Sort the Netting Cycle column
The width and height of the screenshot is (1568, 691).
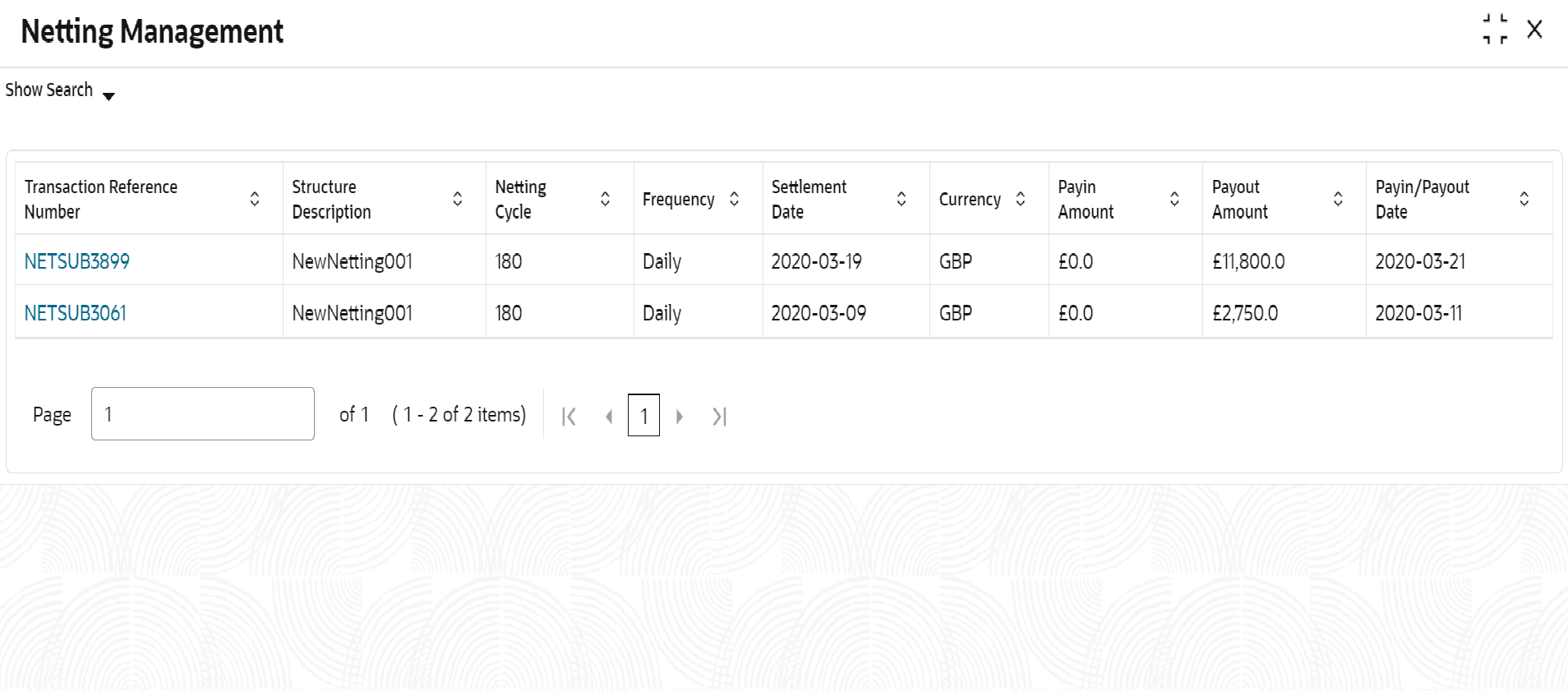pos(606,199)
